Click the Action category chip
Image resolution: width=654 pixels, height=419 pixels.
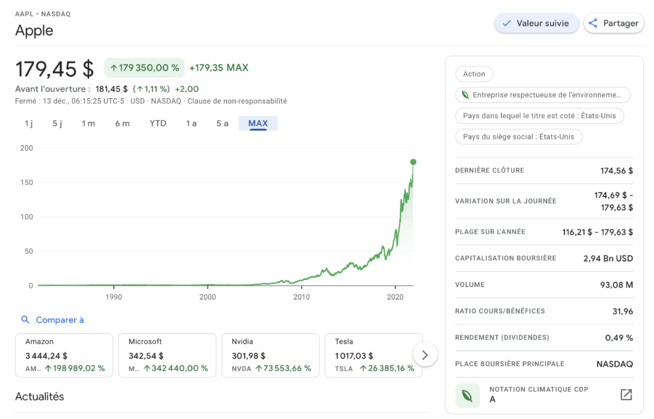[x=474, y=74]
